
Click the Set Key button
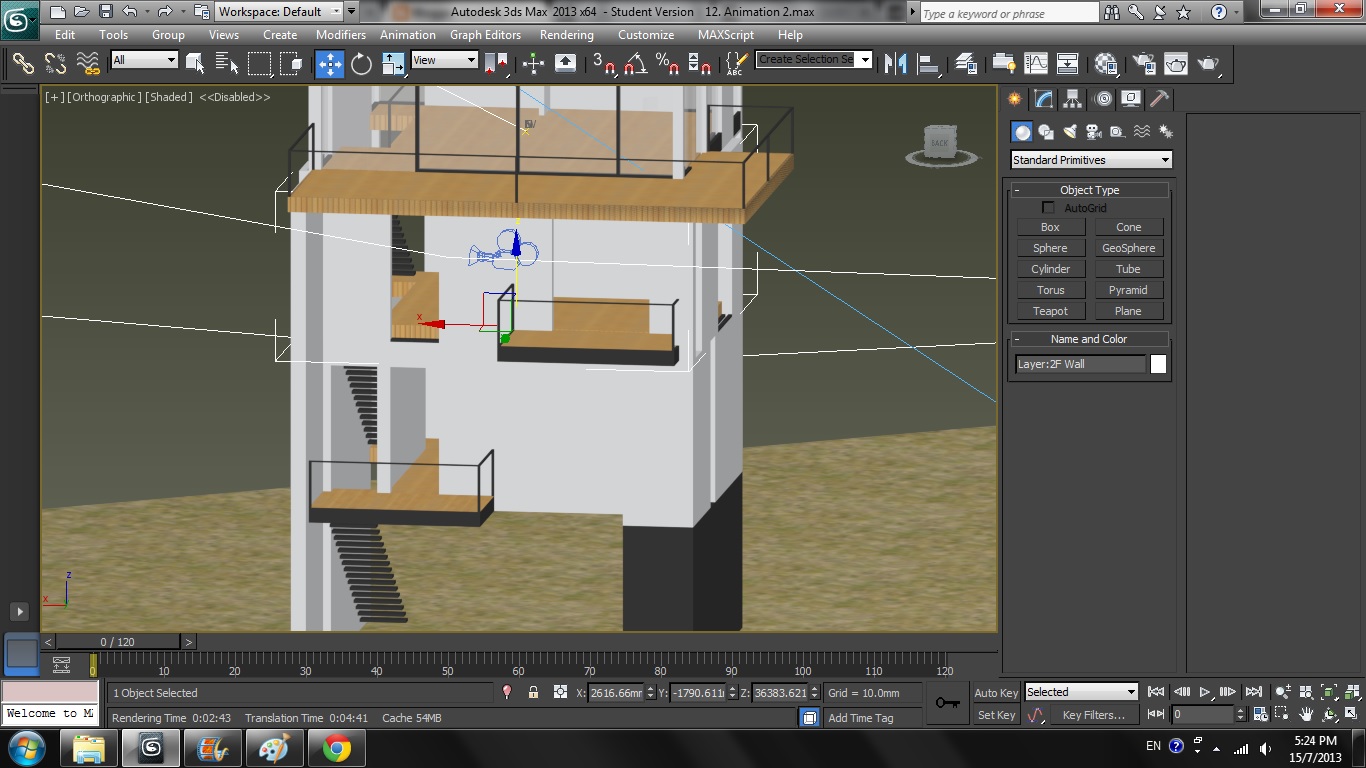pyautogui.click(x=996, y=715)
